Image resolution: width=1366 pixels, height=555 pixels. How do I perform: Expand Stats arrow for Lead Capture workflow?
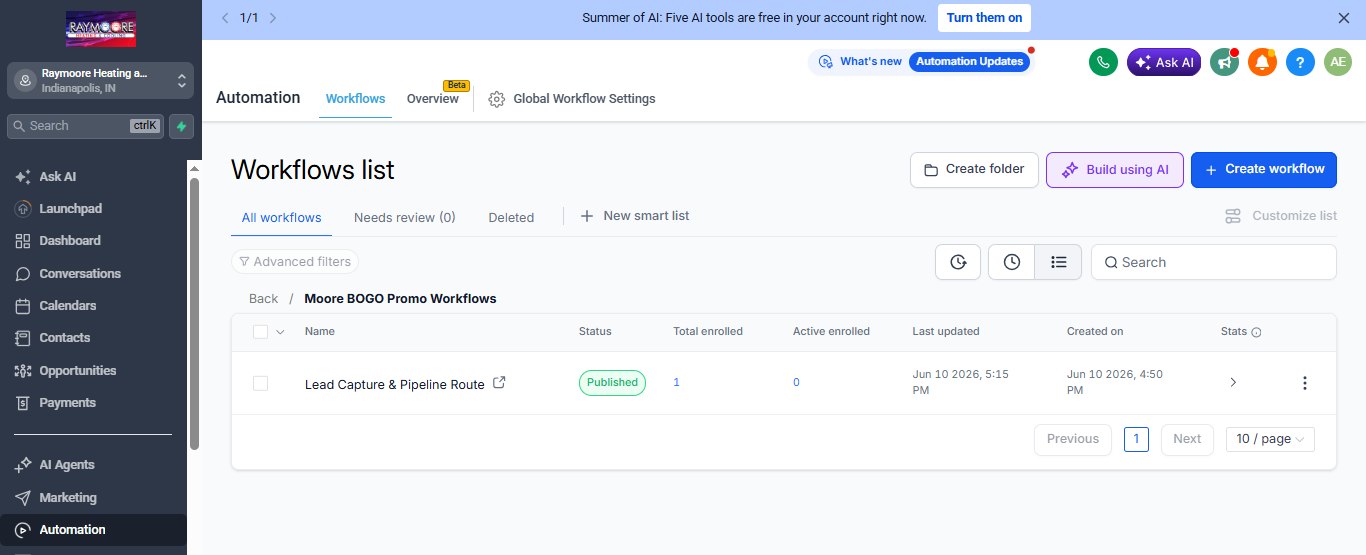point(1233,383)
